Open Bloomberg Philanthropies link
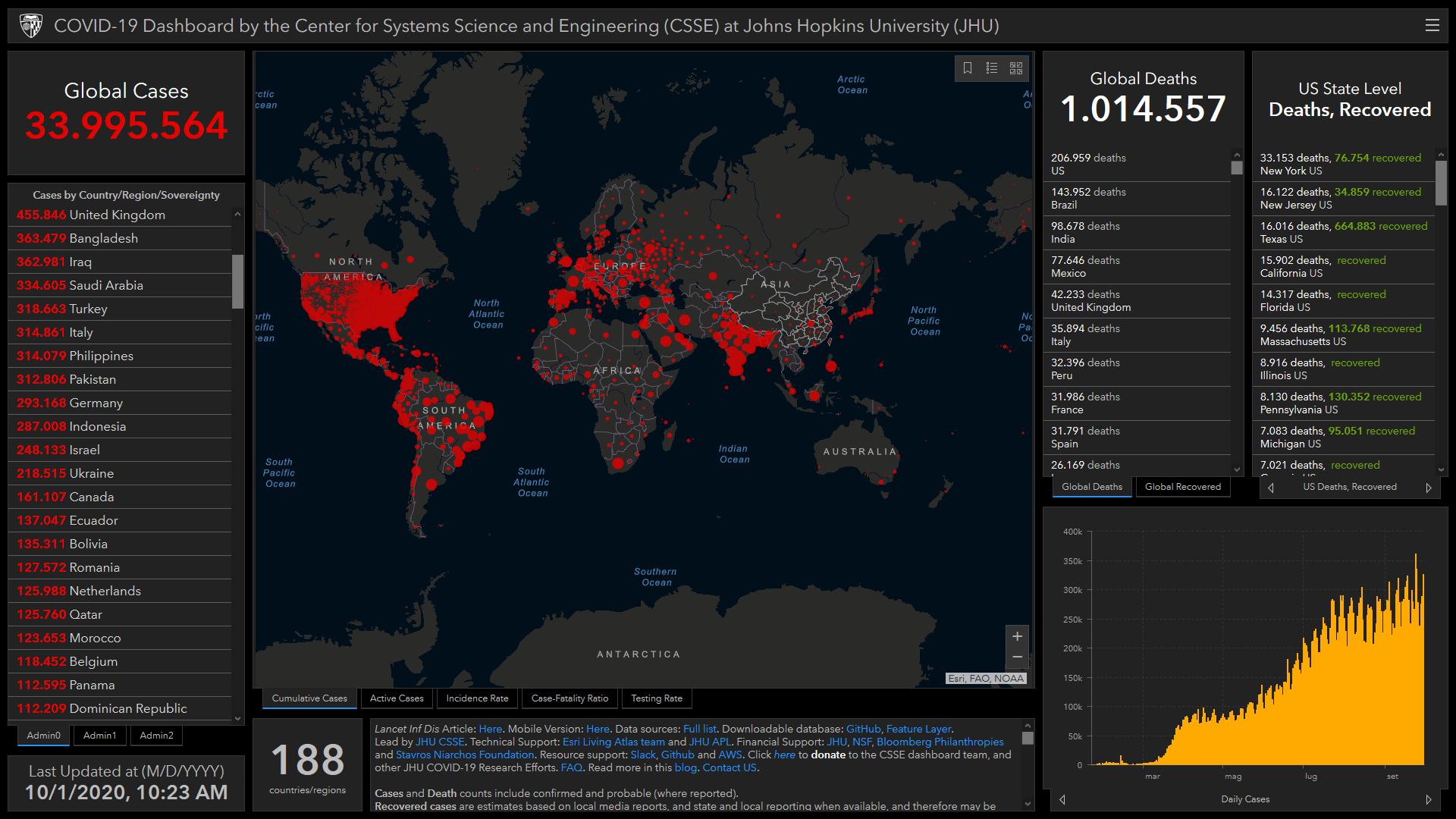This screenshot has height=819, width=1456. 940,742
